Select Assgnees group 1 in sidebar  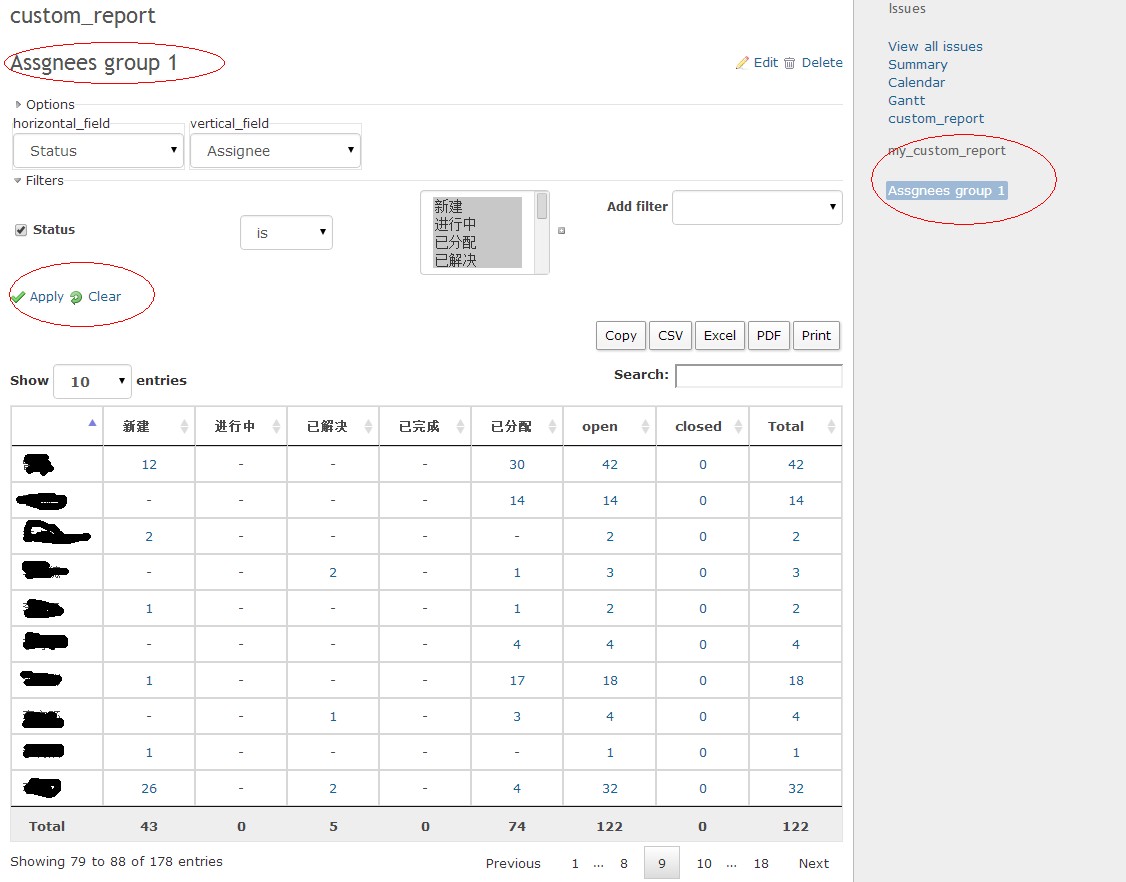pos(946,191)
